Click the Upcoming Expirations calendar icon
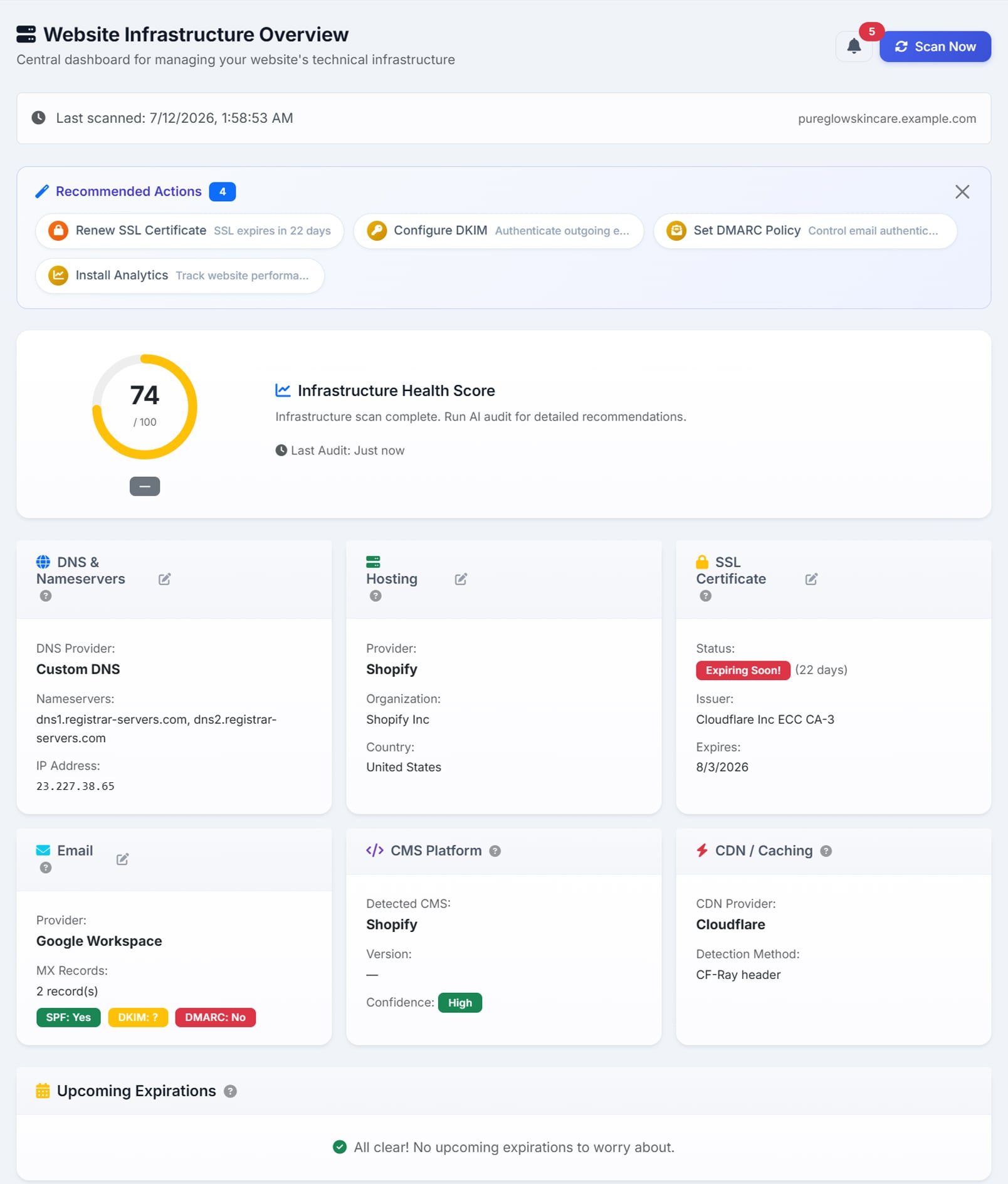Viewport: 1008px width, 1184px height. click(x=43, y=1091)
